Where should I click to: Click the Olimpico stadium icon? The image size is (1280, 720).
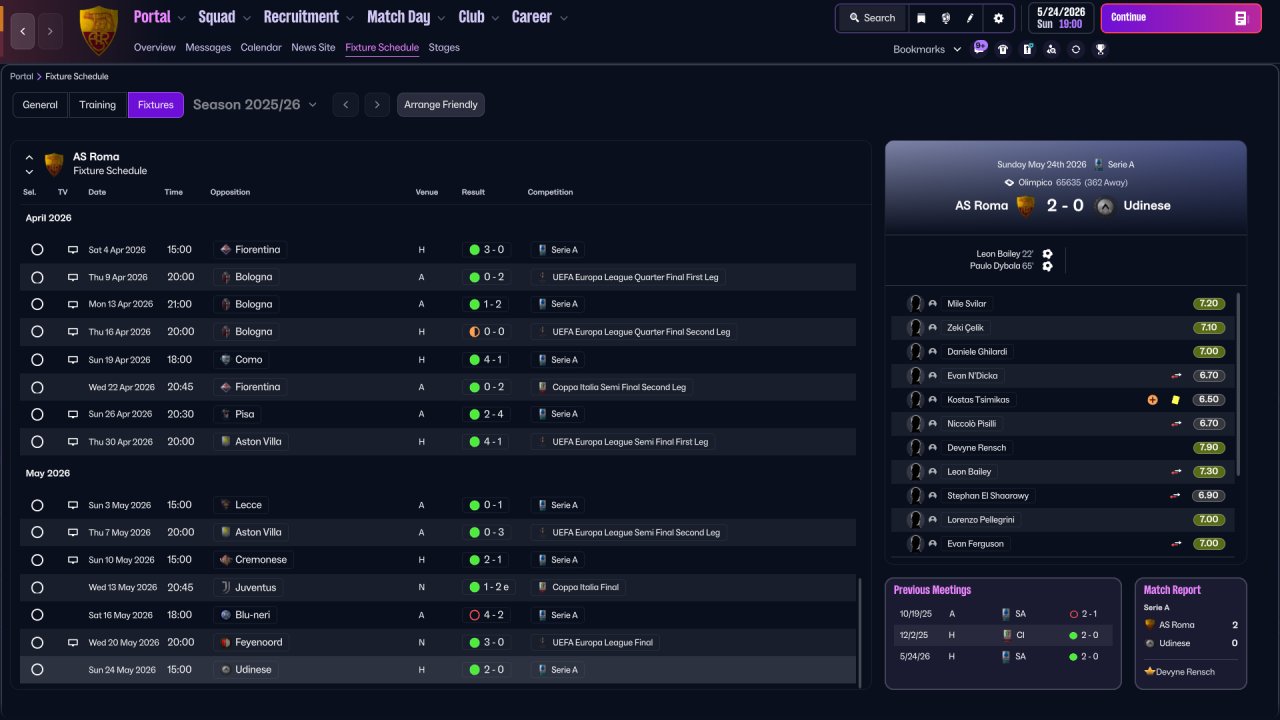(1010, 183)
